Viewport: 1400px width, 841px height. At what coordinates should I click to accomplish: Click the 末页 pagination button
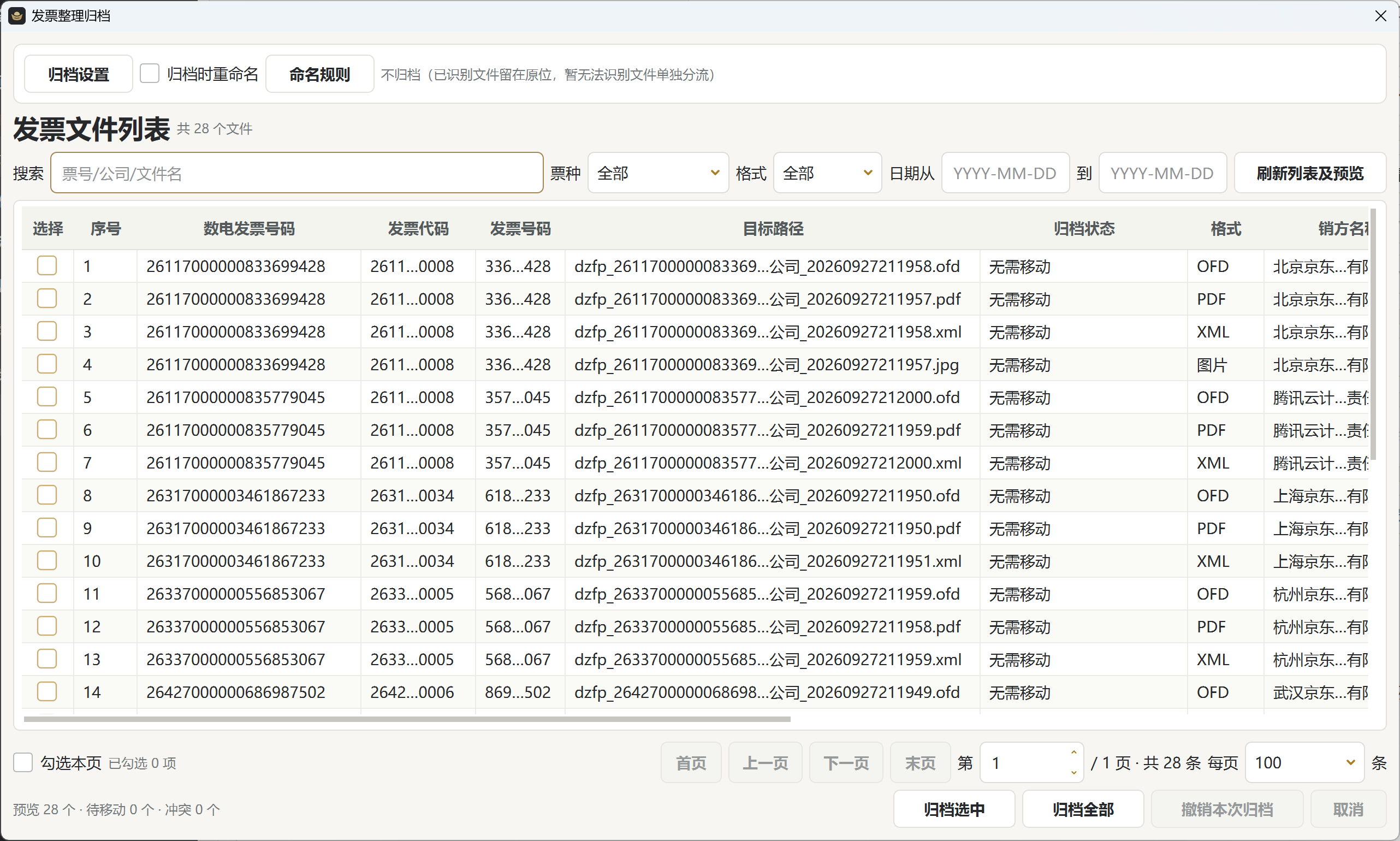pos(920,763)
